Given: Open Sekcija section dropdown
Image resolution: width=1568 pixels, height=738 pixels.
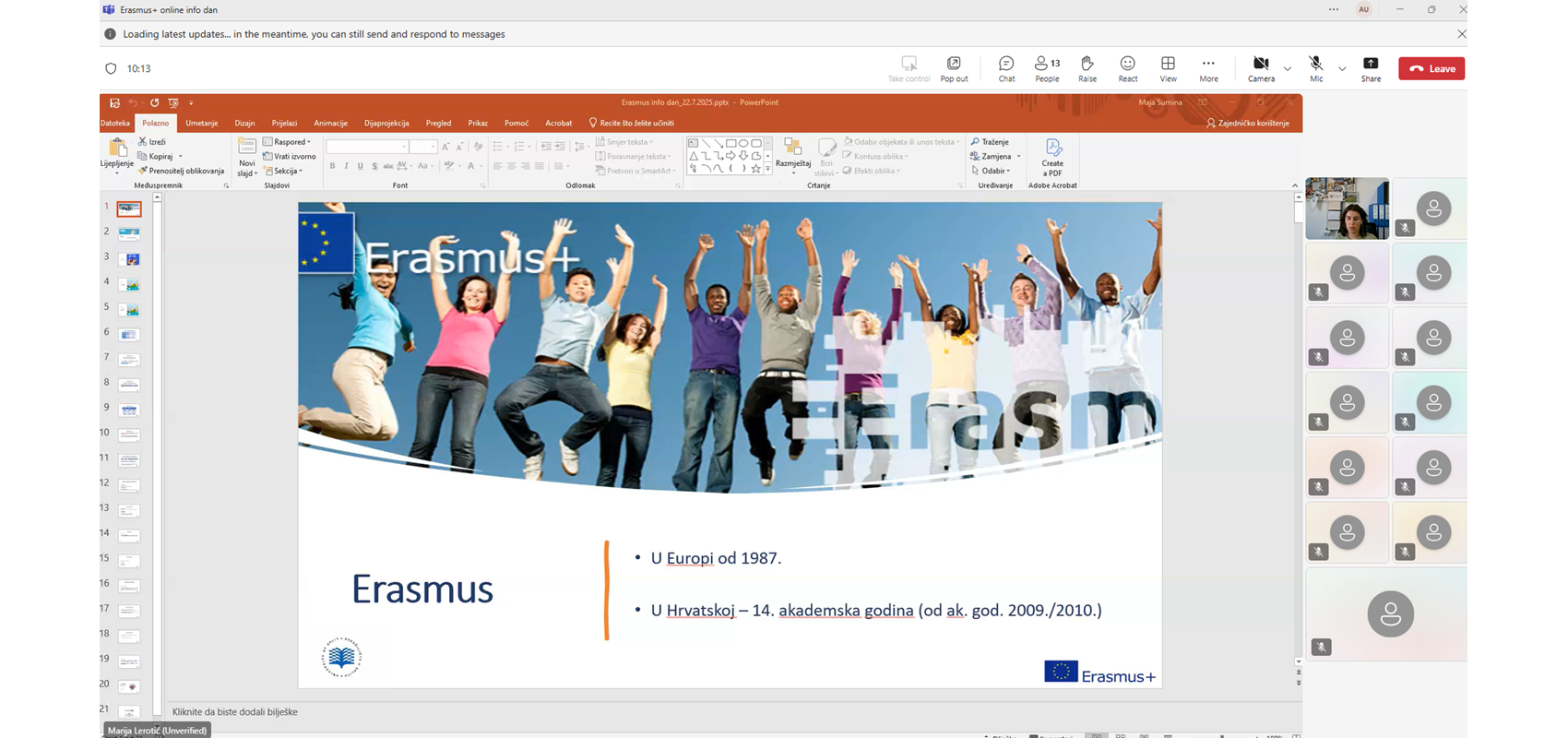Looking at the screenshot, I should (x=283, y=171).
